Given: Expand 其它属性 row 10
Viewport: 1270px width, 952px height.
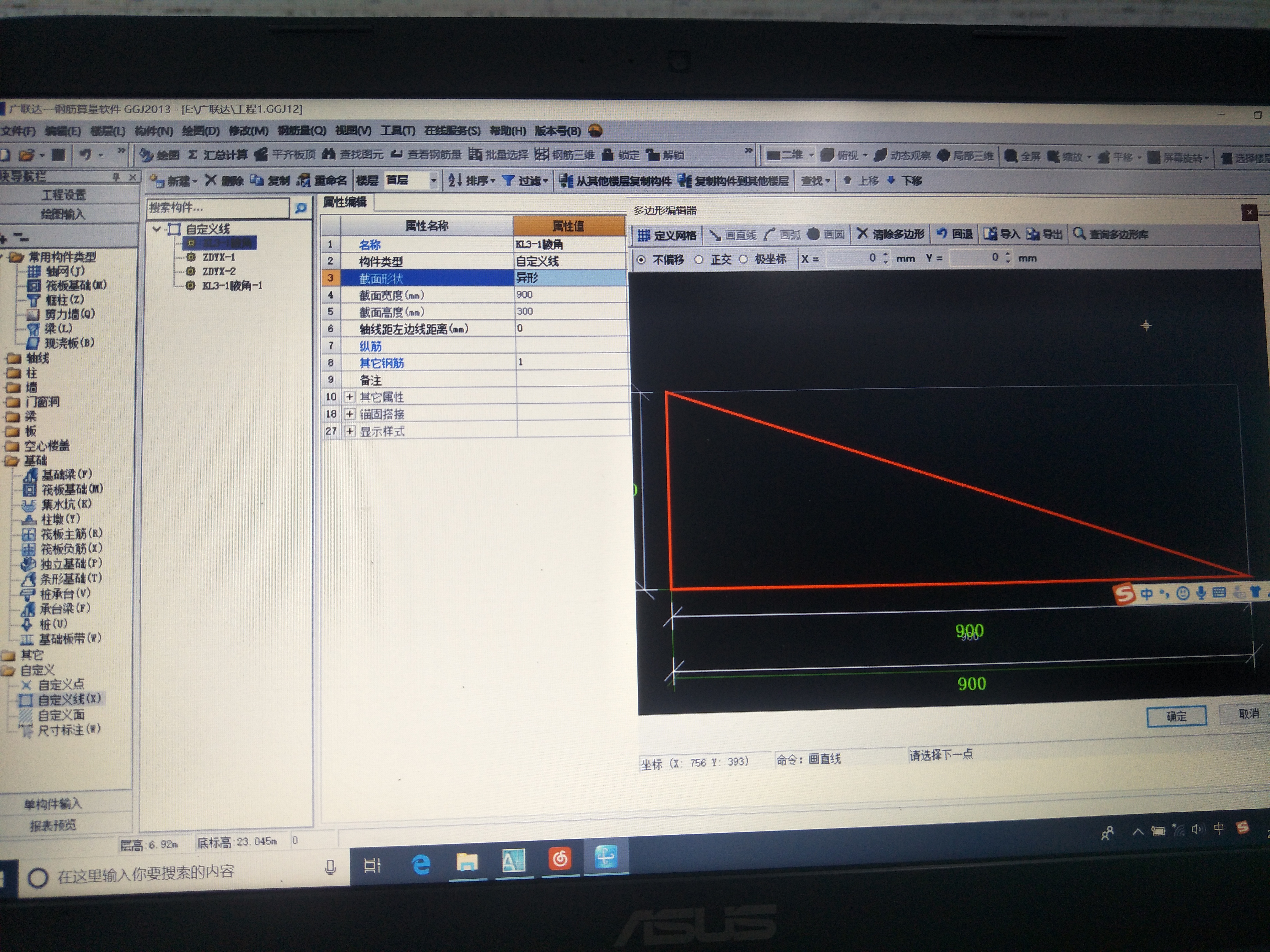Looking at the screenshot, I should tap(349, 397).
